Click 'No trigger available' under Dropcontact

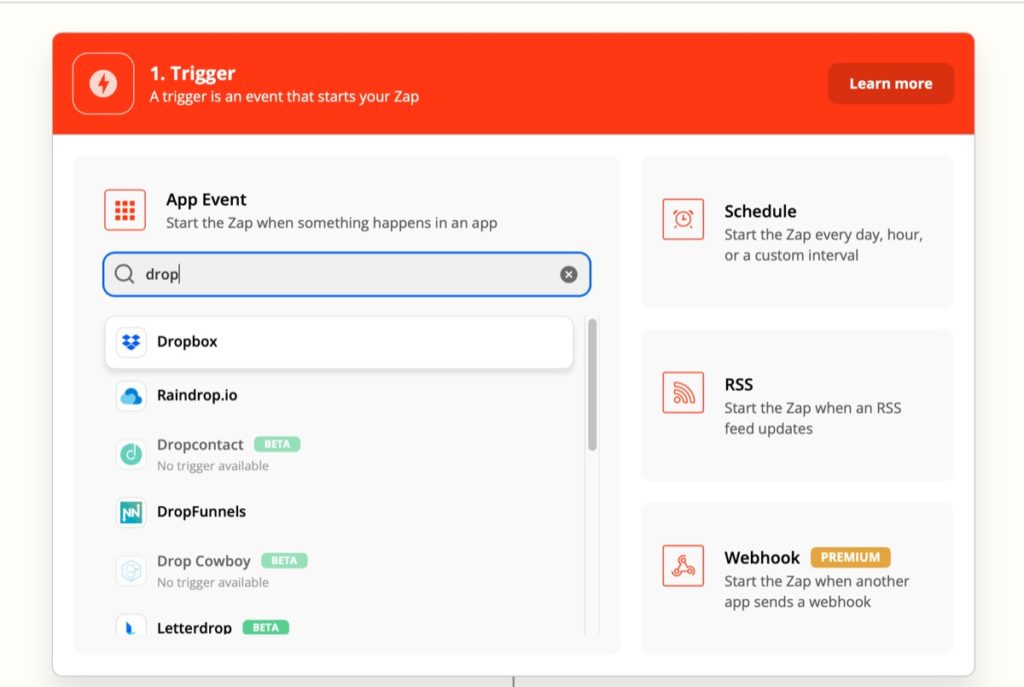(x=213, y=466)
